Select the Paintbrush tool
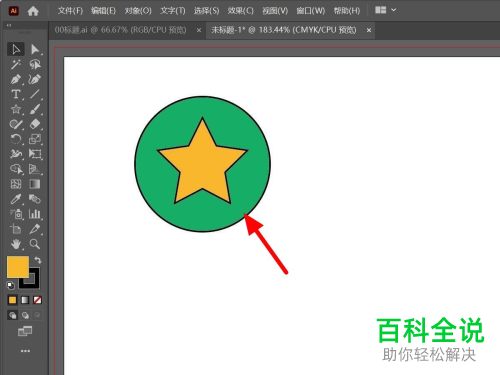Viewport: 500px width, 375px height. [35, 109]
